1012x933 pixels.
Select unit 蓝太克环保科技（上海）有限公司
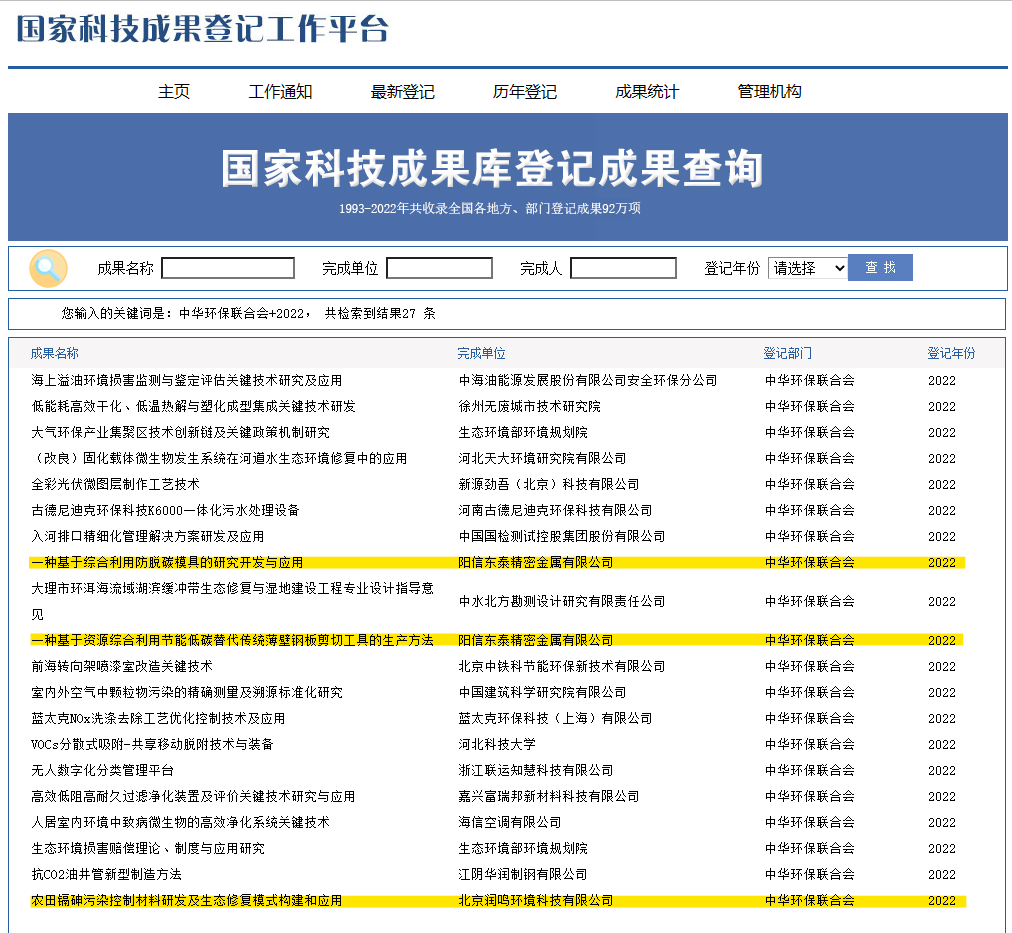555,719
